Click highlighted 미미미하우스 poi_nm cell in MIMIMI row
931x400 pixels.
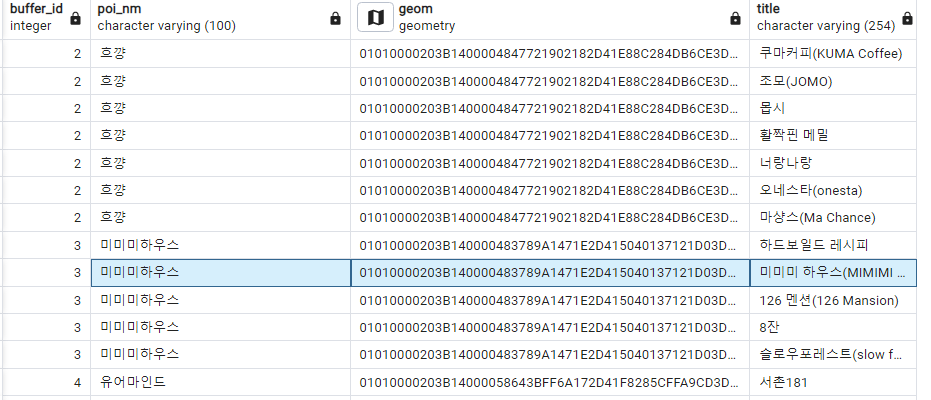tap(220, 272)
